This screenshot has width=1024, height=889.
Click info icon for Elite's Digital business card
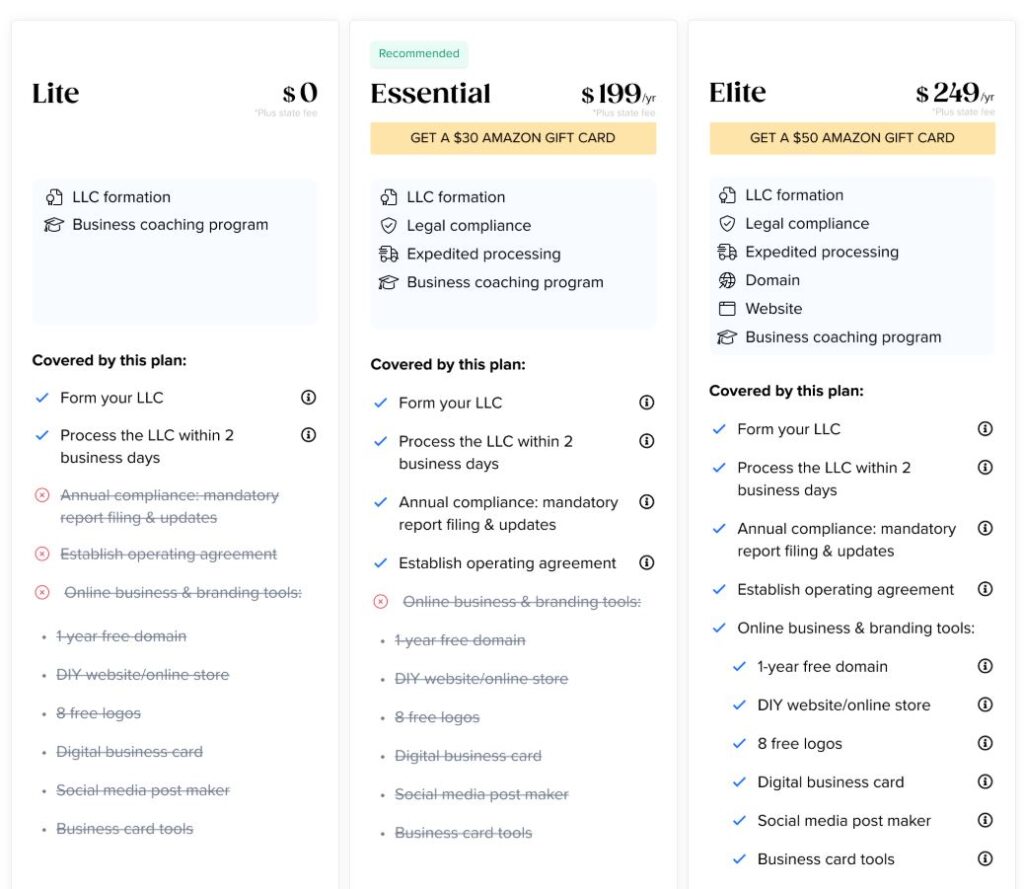point(985,781)
